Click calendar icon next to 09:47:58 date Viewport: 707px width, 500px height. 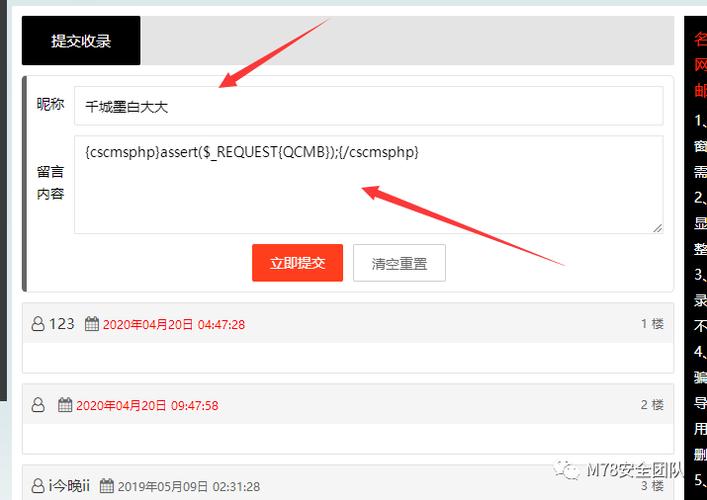[65, 405]
